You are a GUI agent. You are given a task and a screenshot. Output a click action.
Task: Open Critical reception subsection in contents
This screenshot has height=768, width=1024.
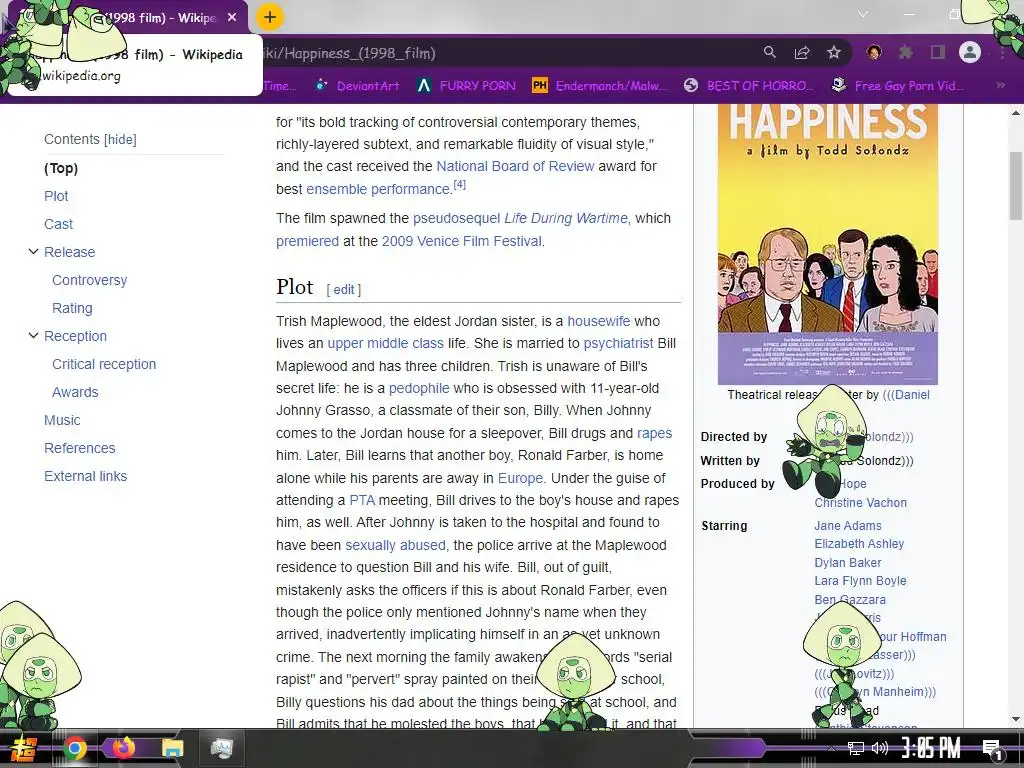click(x=104, y=364)
